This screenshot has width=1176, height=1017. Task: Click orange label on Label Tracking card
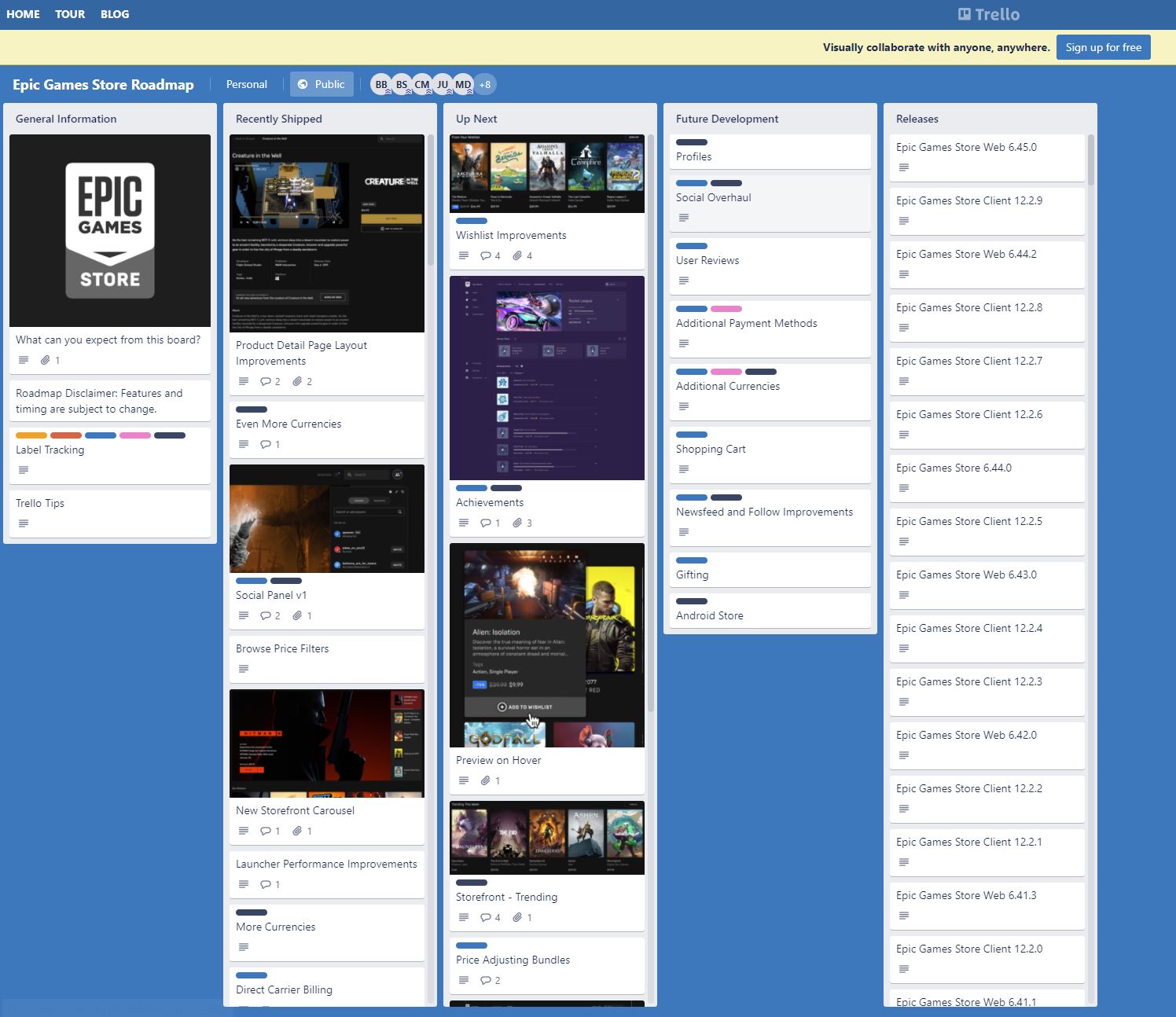31,435
